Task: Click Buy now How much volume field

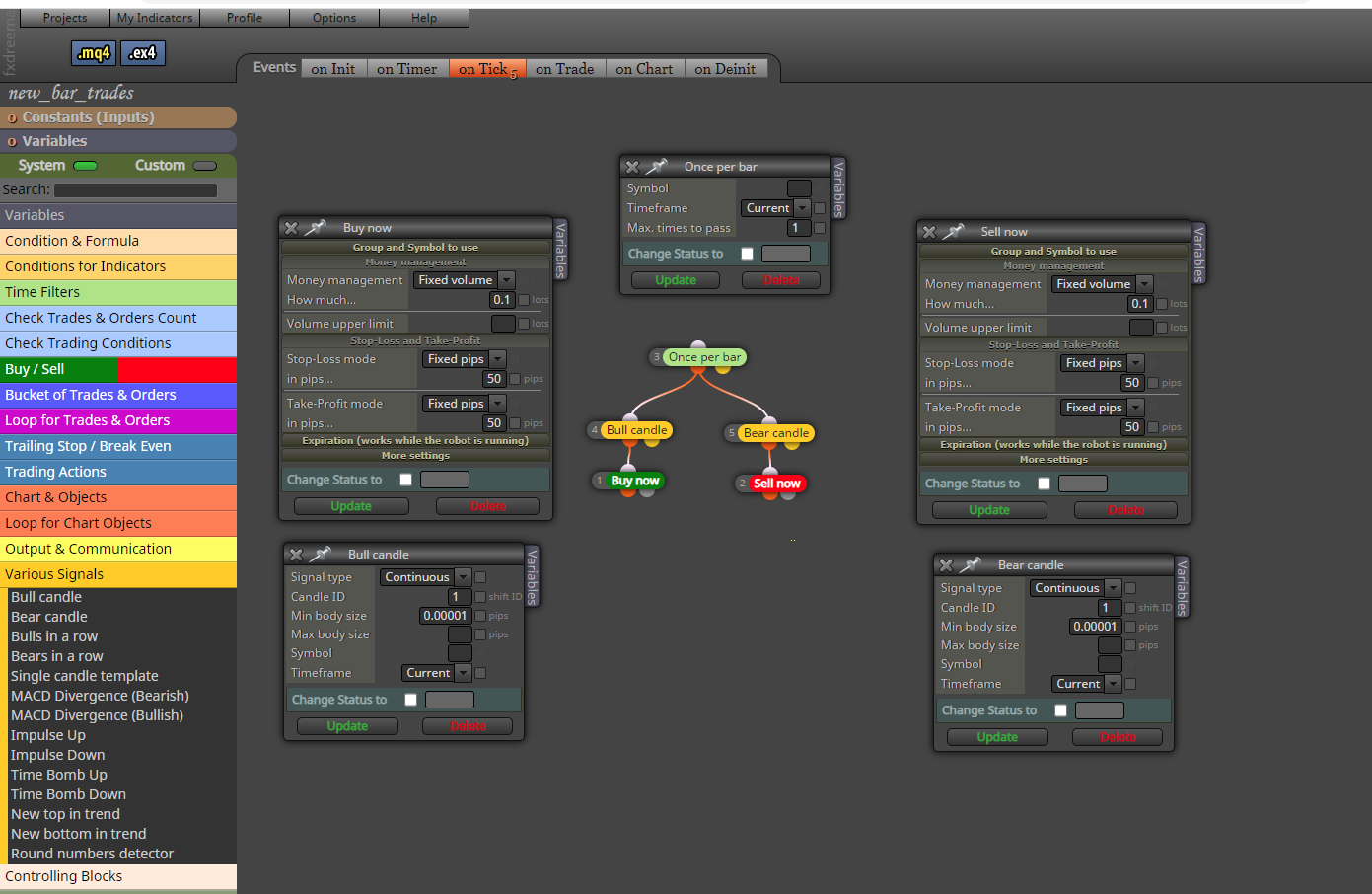Action: click(x=502, y=300)
